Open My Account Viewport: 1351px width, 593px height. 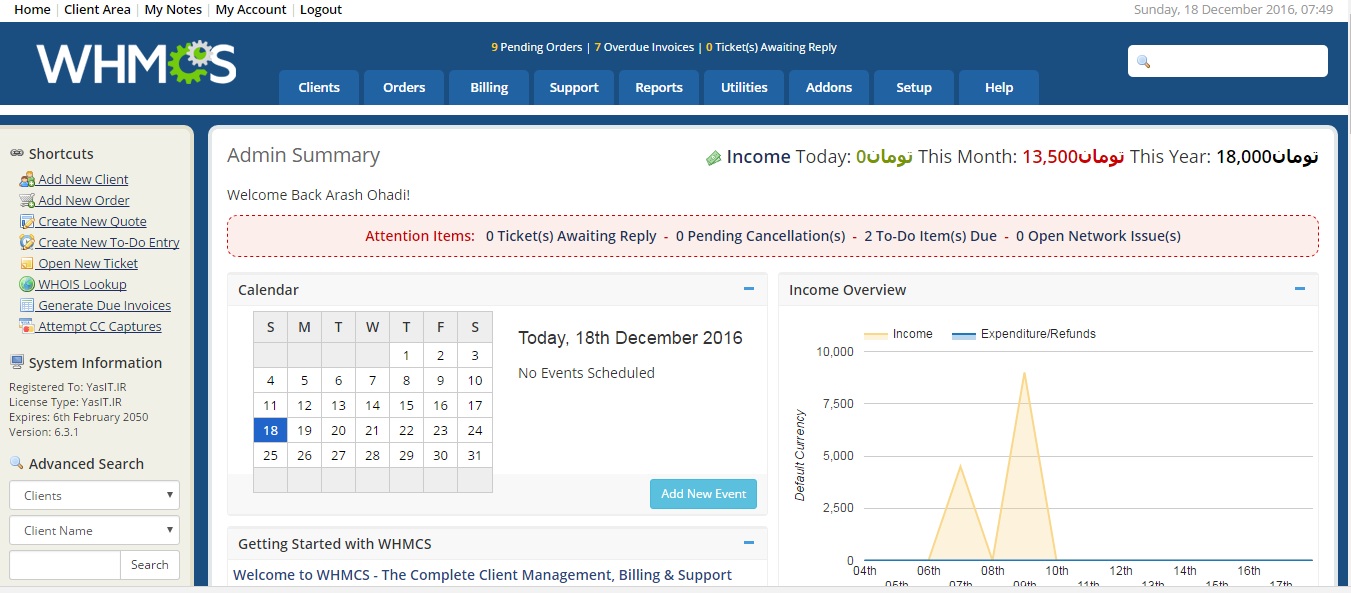(x=251, y=10)
